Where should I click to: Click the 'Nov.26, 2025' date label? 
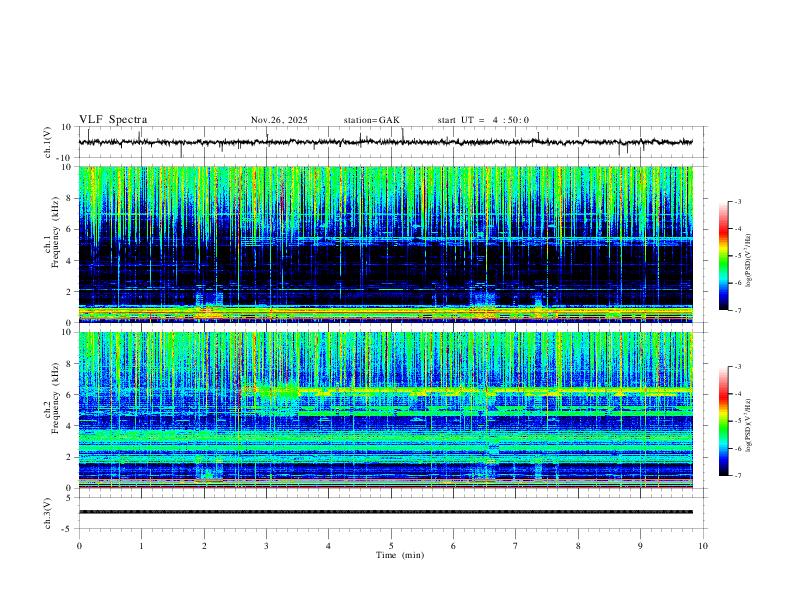[279, 120]
